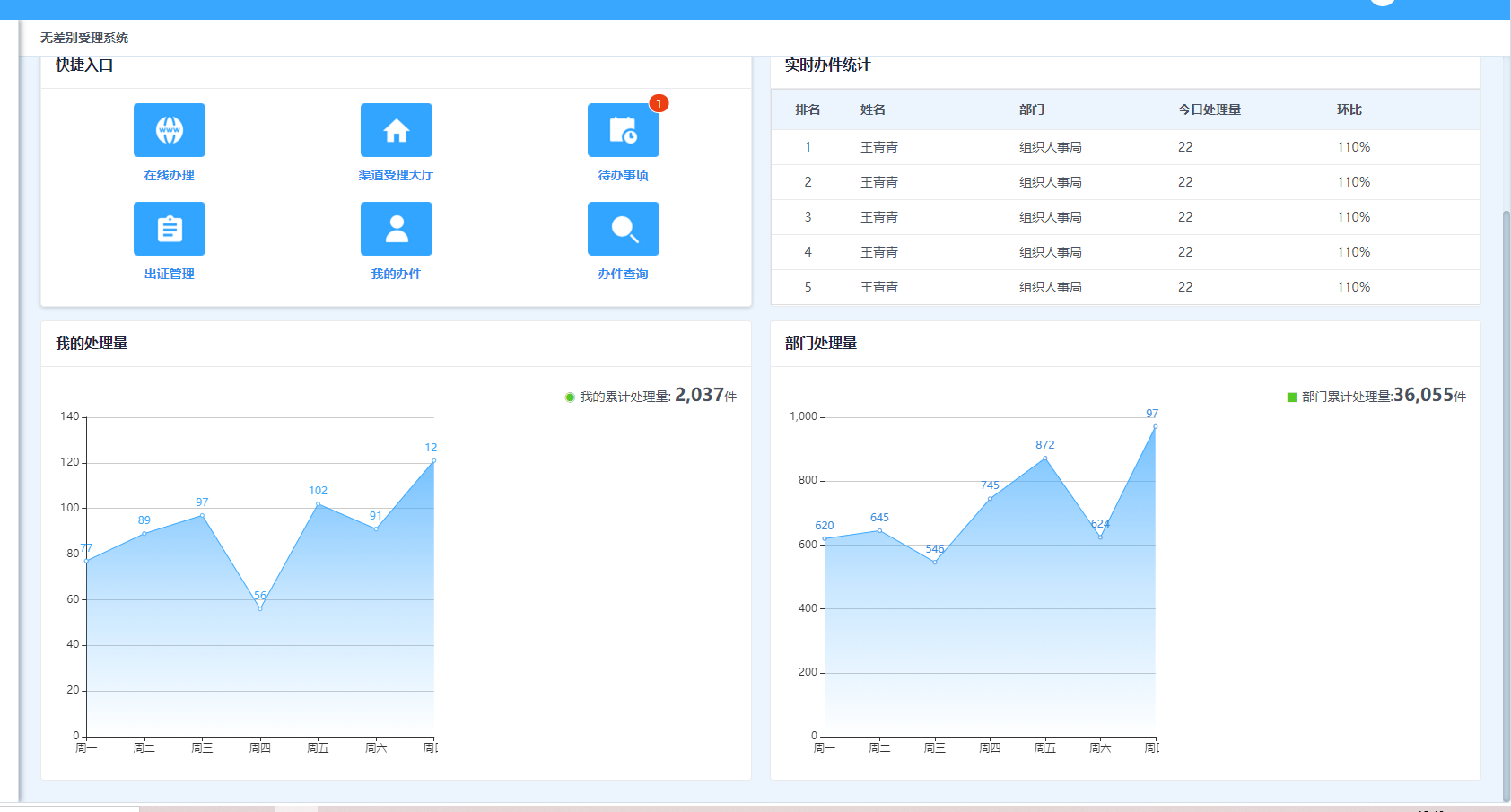1511x812 pixels.
Task: Click the 部门处理量 panel heading
Action: [821, 343]
